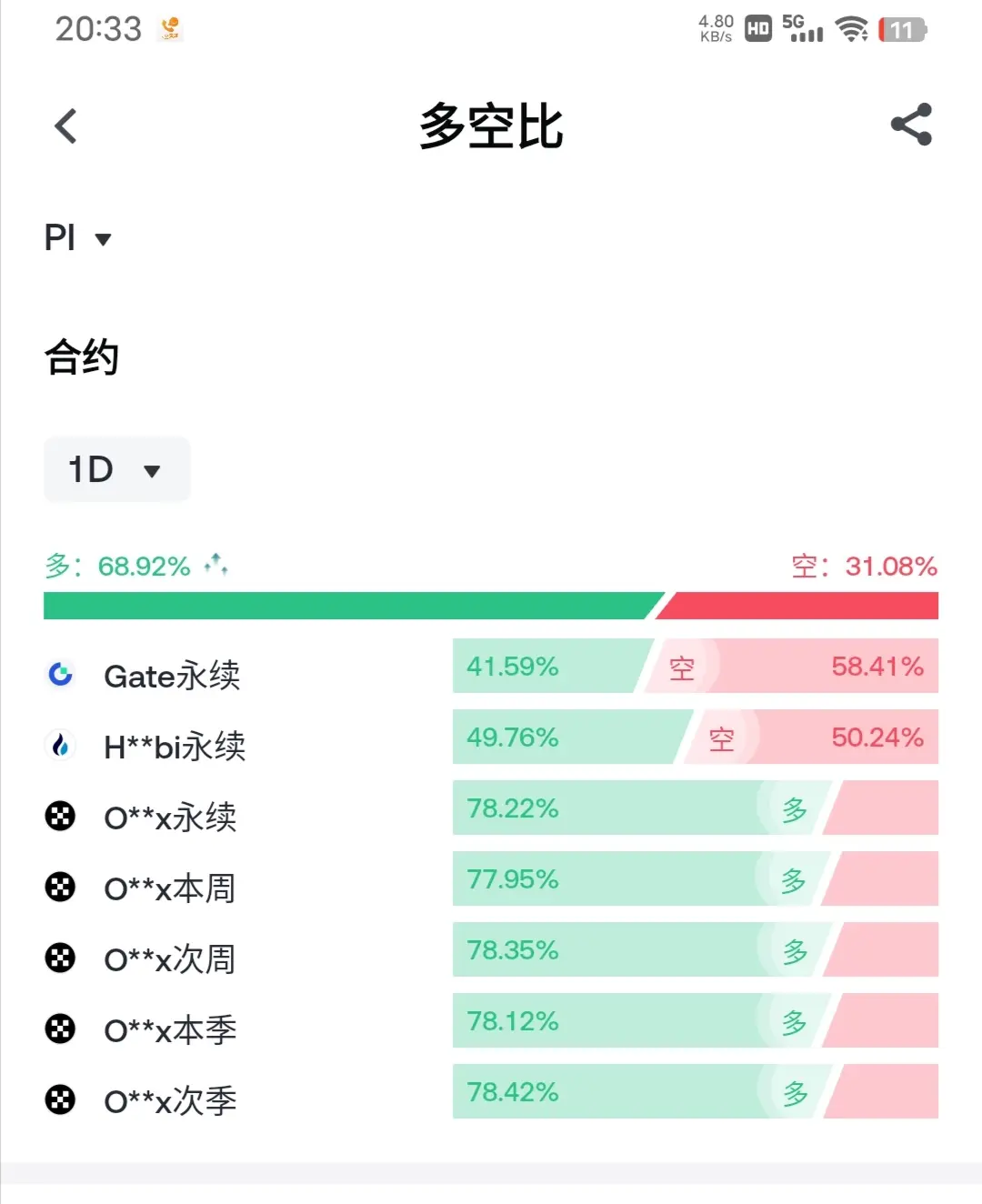This screenshot has height=1204, width=982.
Task: Click the H**bi flame logo icon
Action: pos(61,746)
